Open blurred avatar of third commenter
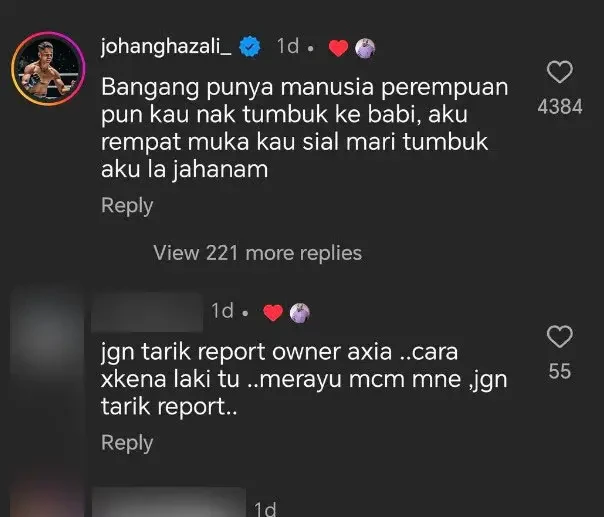This screenshot has width=604, height=517. (47, 497)
